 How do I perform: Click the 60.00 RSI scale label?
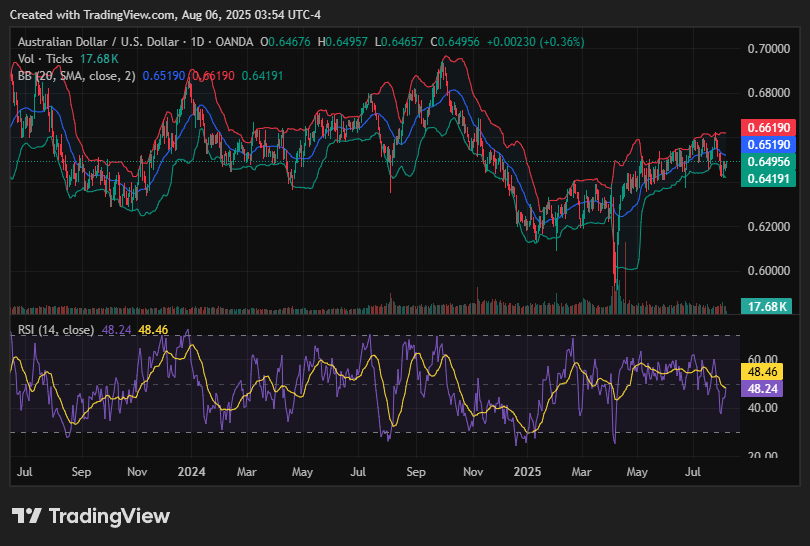(762, 359)
